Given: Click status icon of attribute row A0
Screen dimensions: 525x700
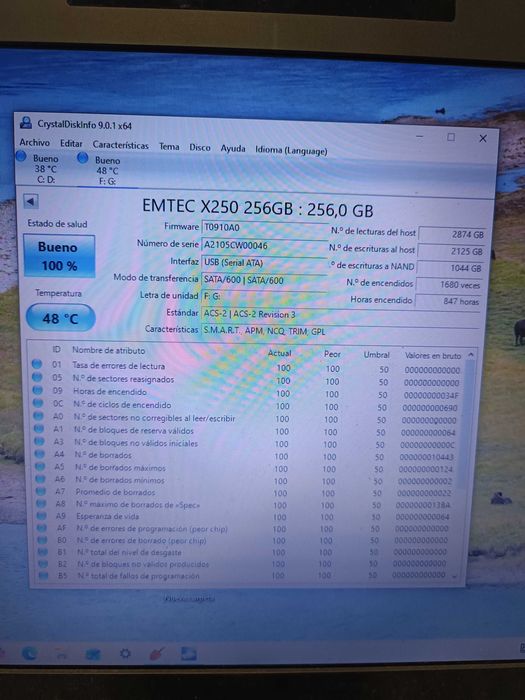Looking at the screenshot, I should tap(39, 416).
